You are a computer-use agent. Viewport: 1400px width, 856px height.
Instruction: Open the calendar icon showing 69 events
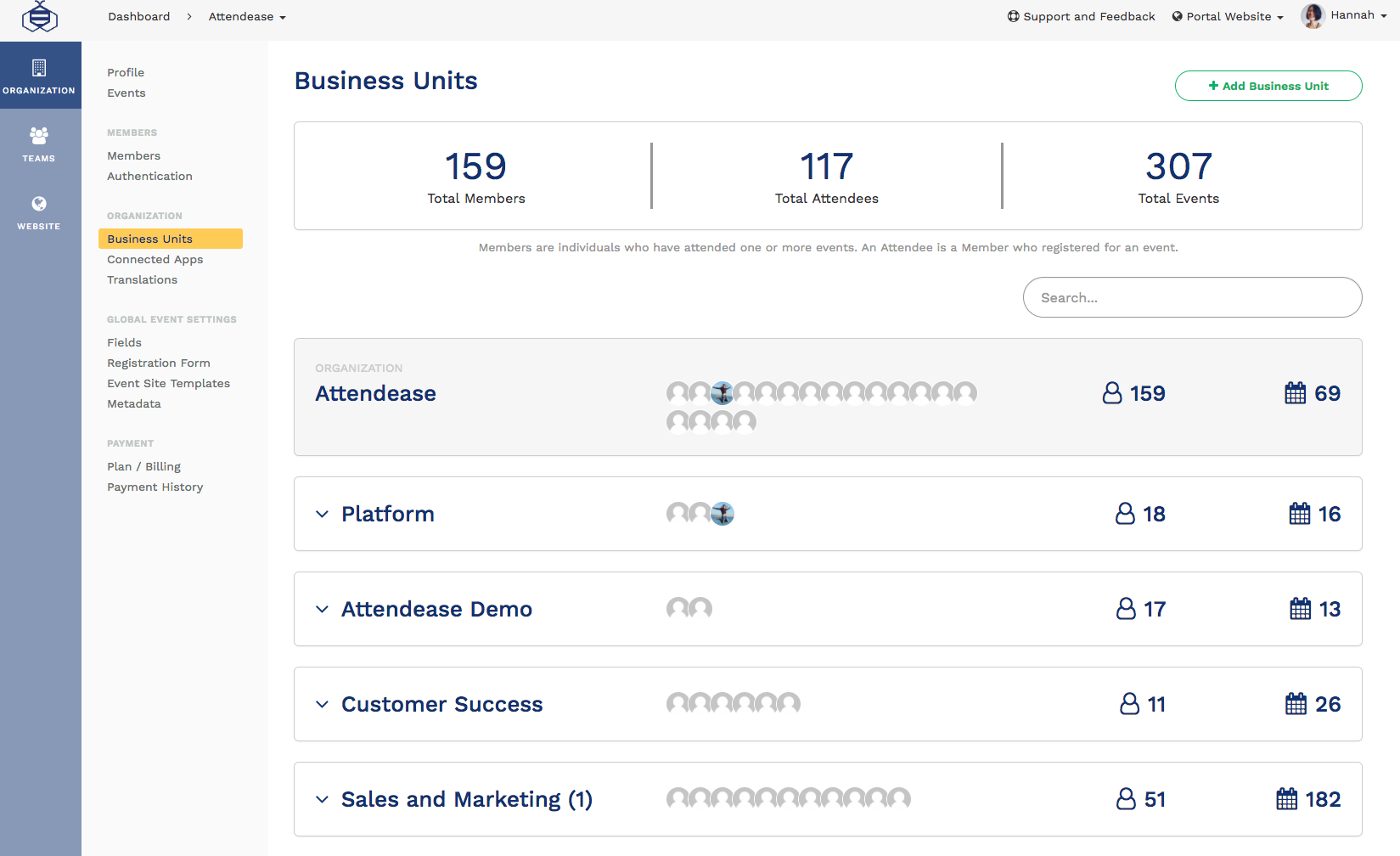point(1295,392)
